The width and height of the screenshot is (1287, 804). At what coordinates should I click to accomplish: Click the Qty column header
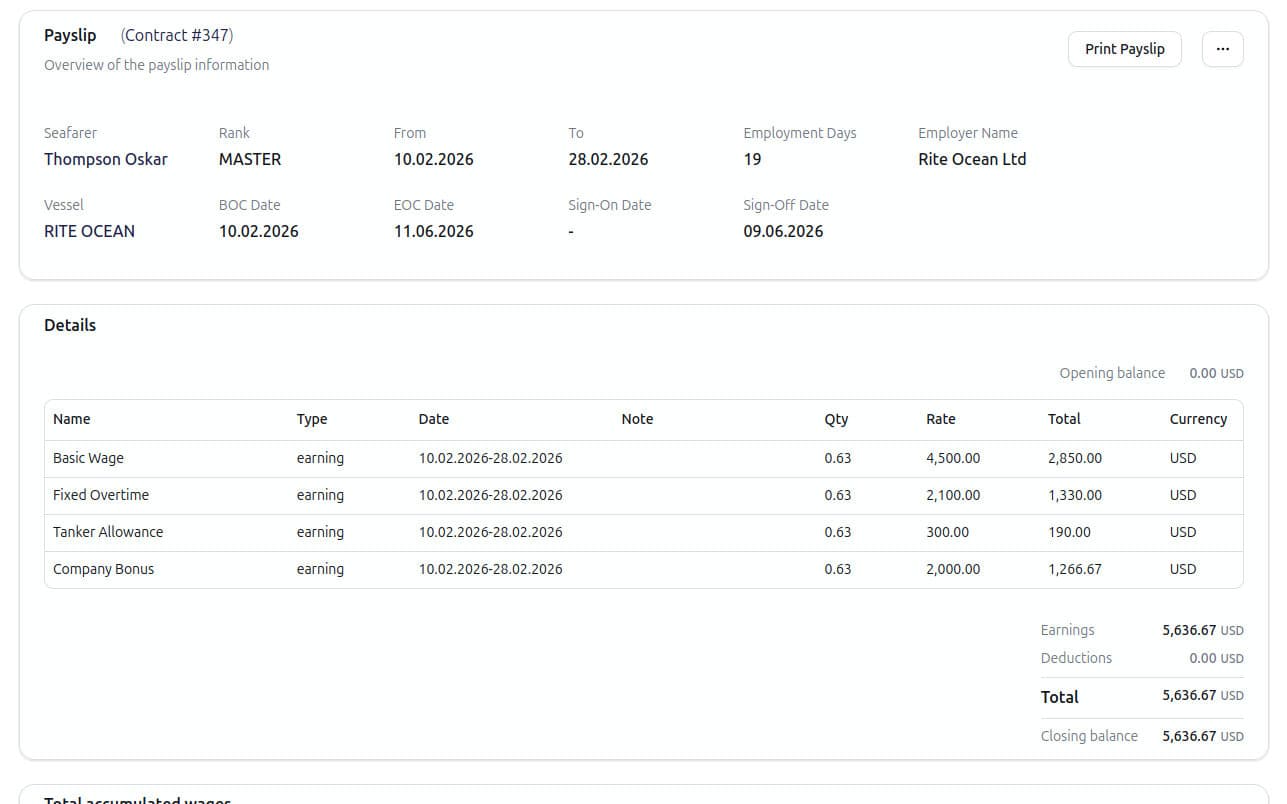coord(836,419)
